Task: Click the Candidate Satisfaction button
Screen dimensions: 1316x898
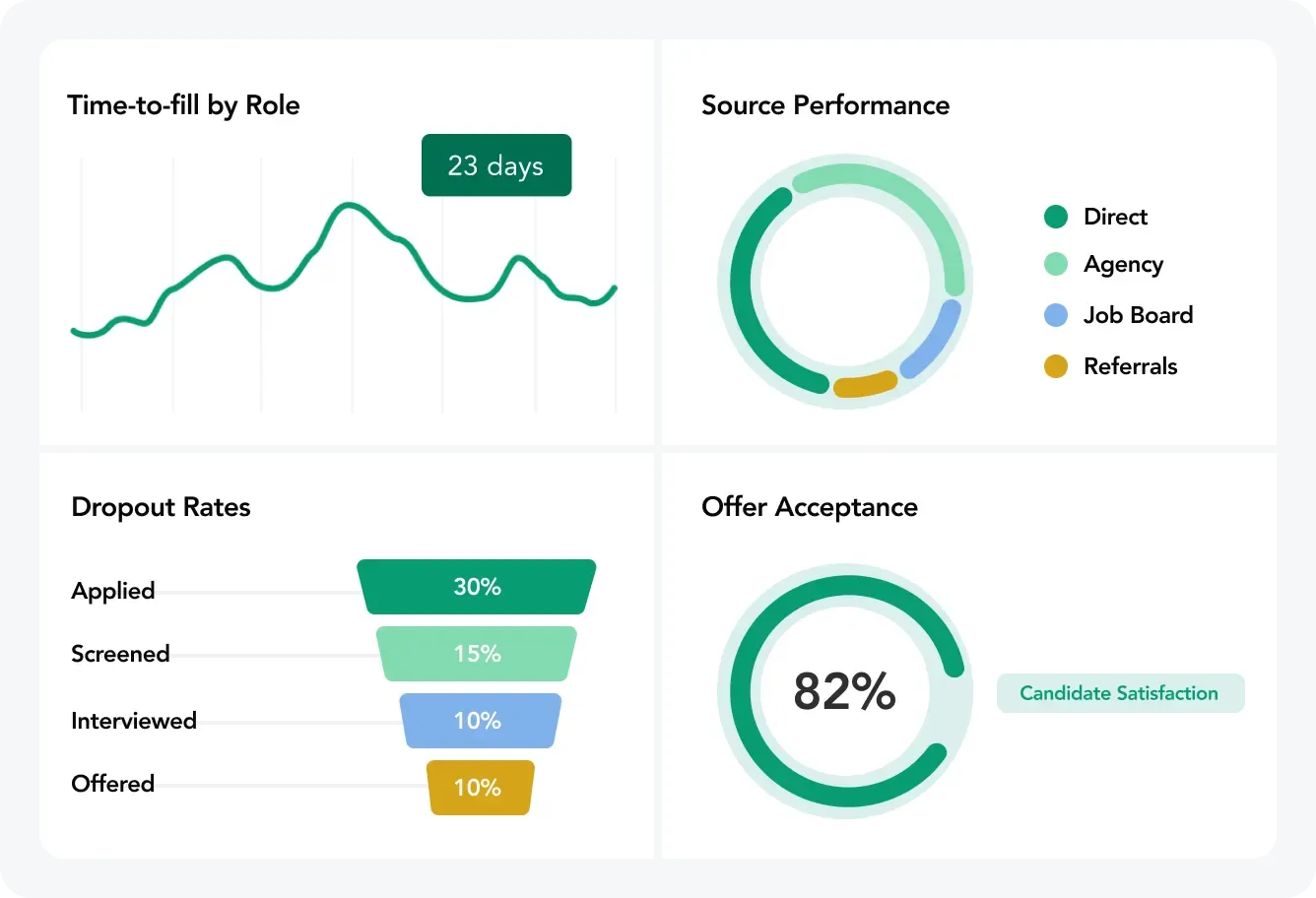Action: [x=1120, y=693]
